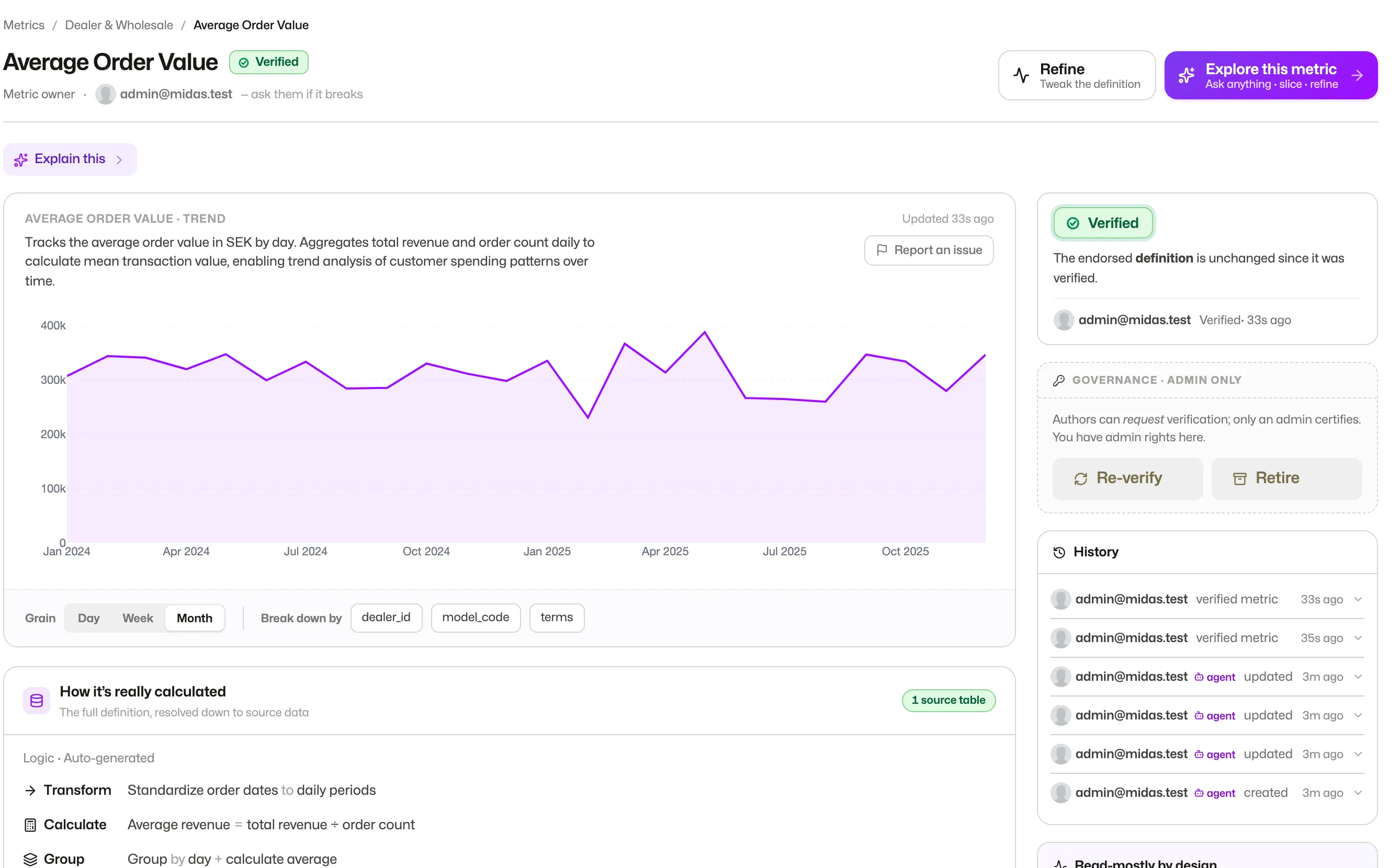This screenshot has height=868, width=1400.
Task: Set grain to Month
Action: [x=194, y=618]
